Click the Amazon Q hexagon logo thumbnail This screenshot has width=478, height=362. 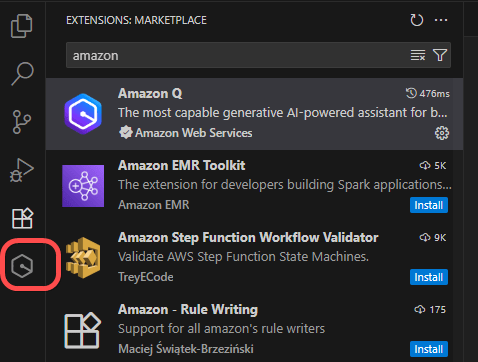tap(83, 114)
